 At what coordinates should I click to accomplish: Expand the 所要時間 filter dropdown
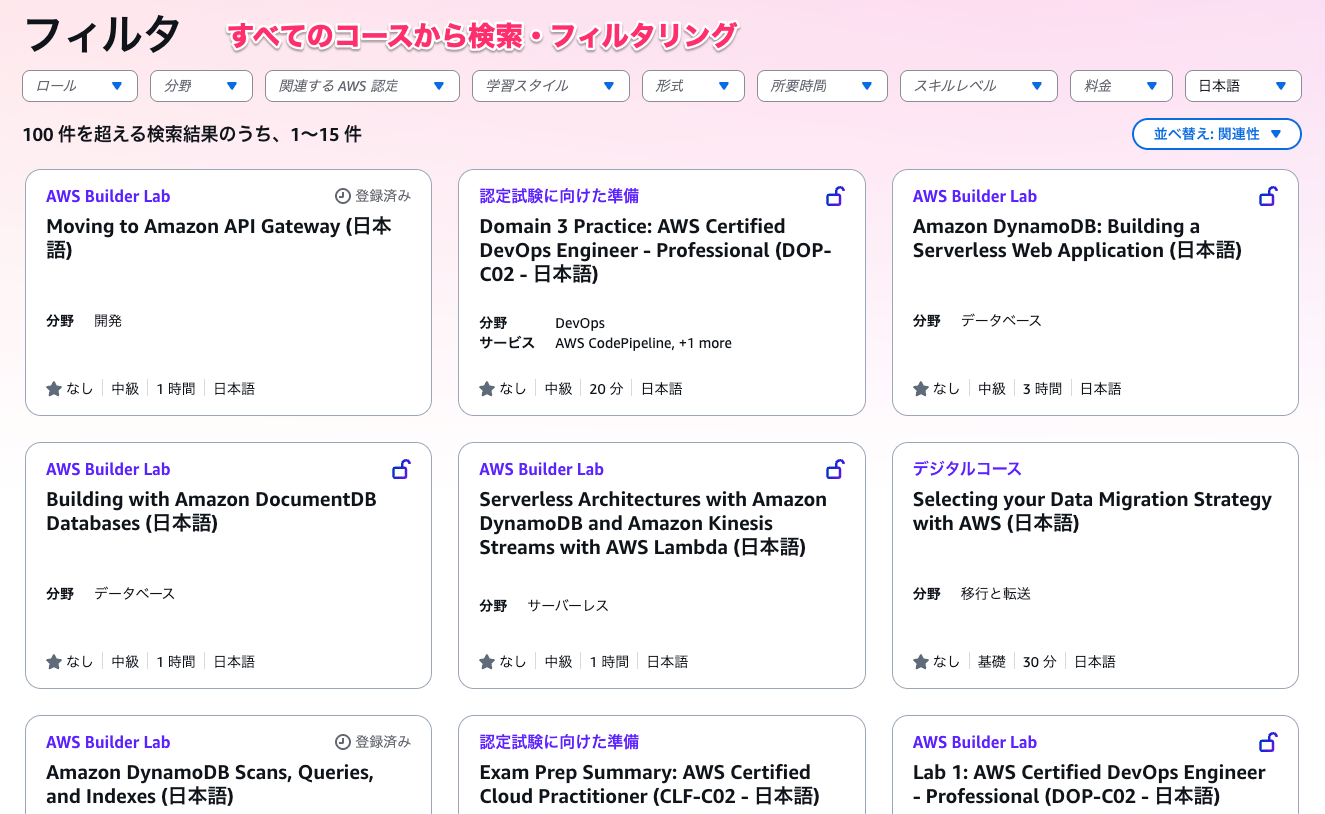822,86
